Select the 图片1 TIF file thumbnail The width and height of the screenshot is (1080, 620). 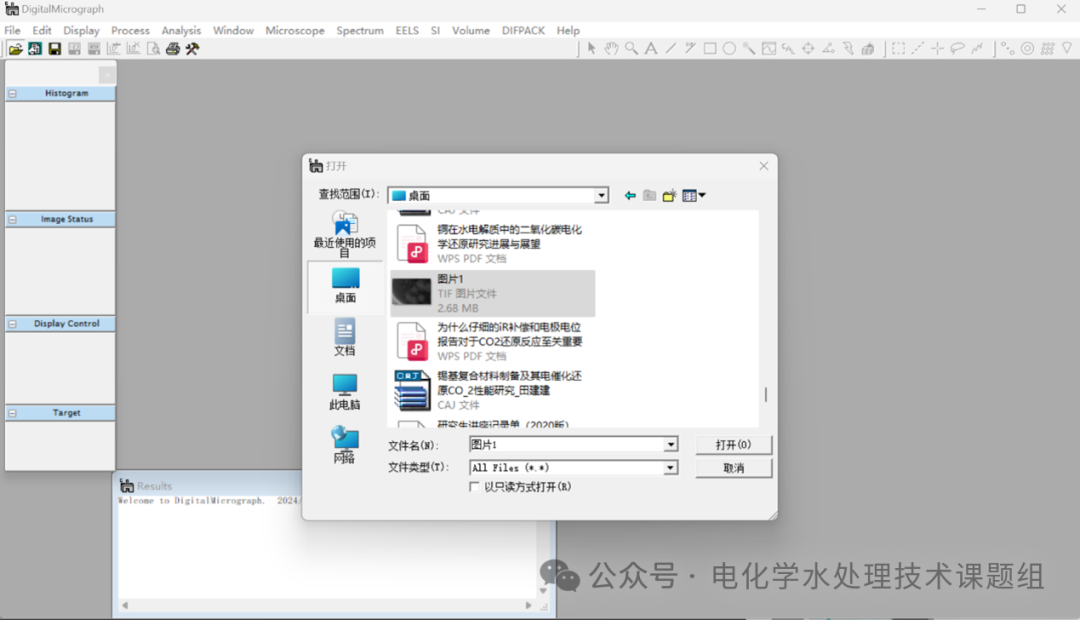[411, 292]
